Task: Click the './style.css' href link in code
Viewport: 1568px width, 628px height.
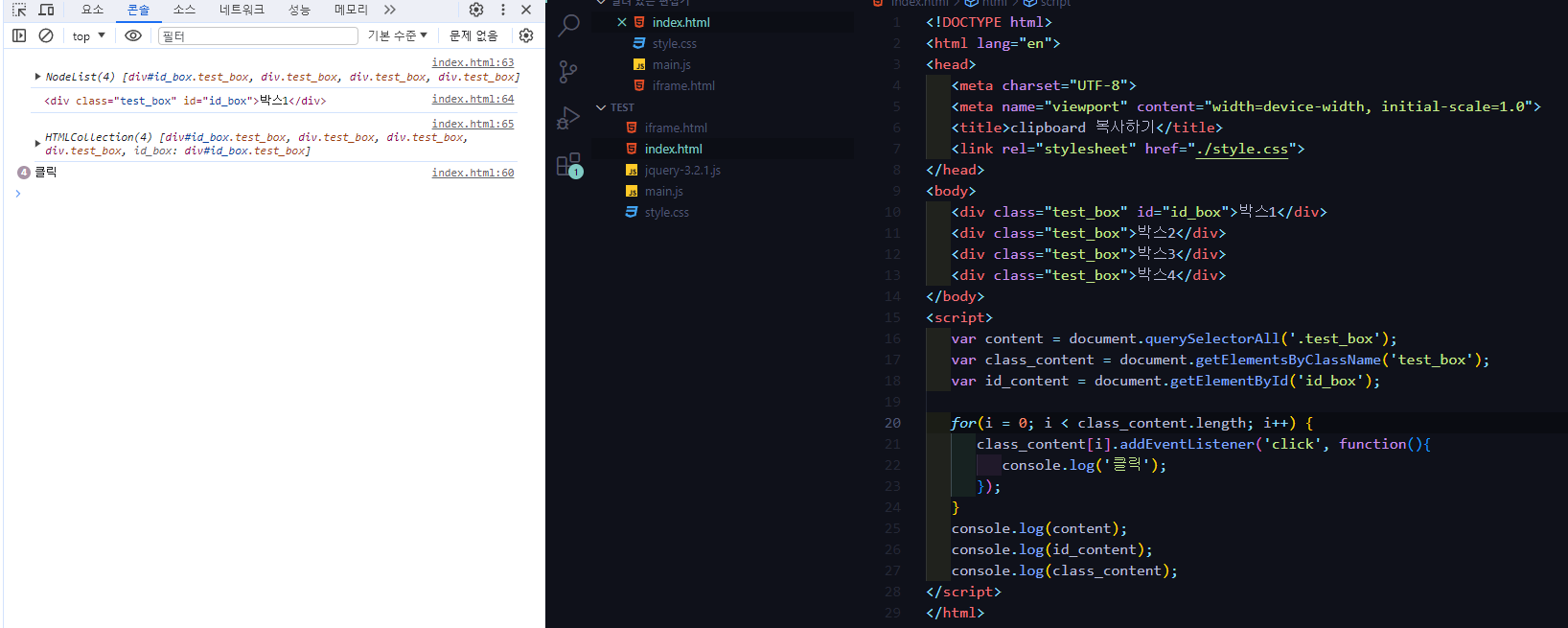Action: click(1242, 149)
